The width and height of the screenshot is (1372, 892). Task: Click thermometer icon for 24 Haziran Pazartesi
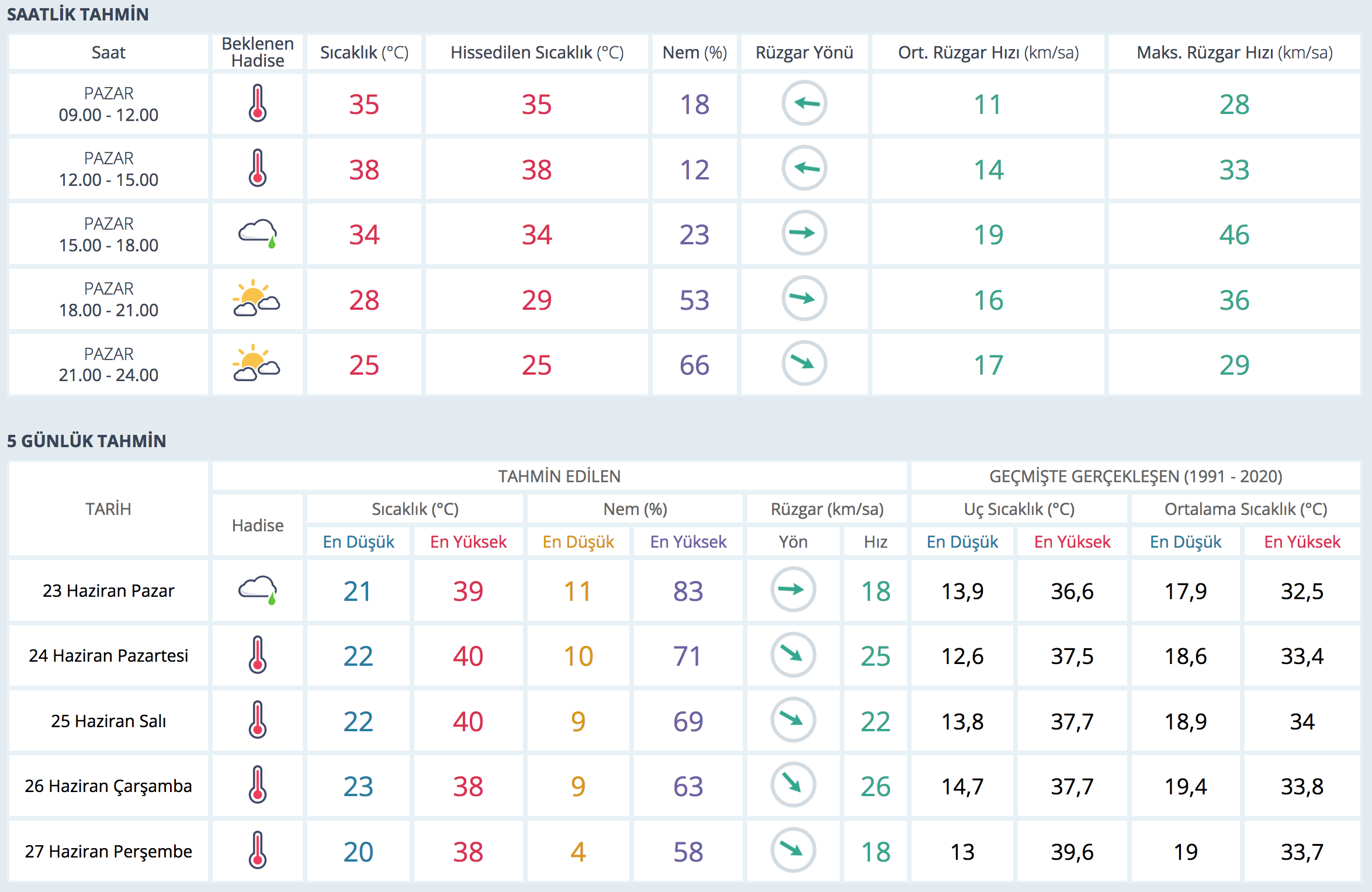(257, 655)
